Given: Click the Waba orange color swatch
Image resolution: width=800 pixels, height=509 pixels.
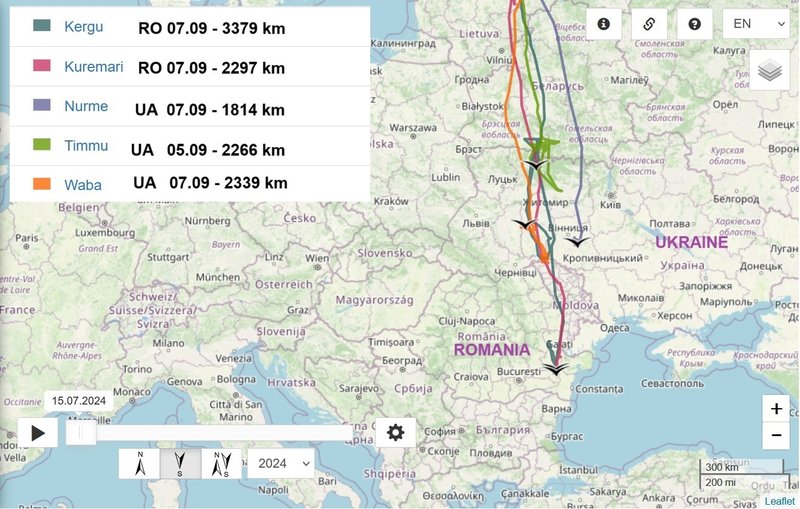Looking at the screenshot, I should click(x=42, y=184).
